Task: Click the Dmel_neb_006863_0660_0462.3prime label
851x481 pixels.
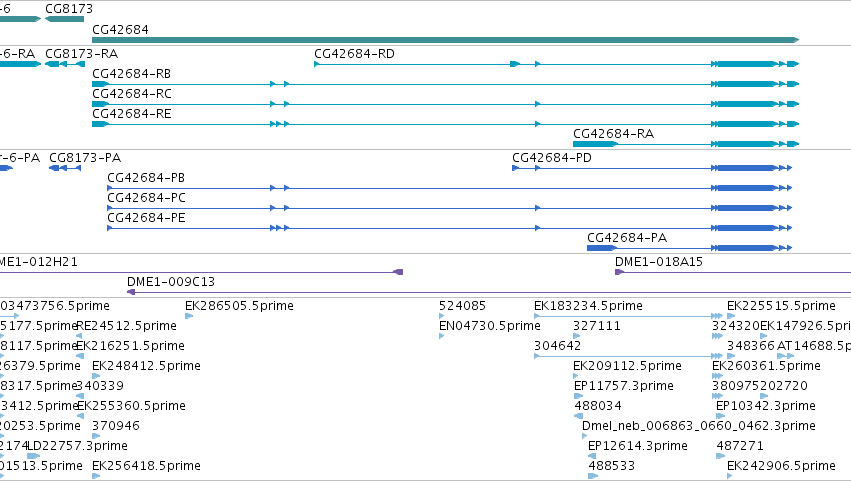Action: tap(699, 426)
